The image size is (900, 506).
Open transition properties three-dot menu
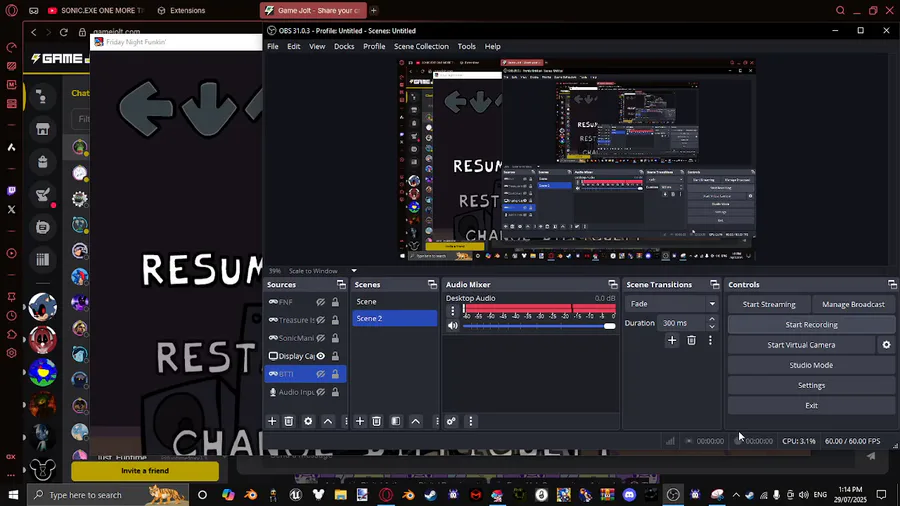pyautogui.click(x=710, y=340)
